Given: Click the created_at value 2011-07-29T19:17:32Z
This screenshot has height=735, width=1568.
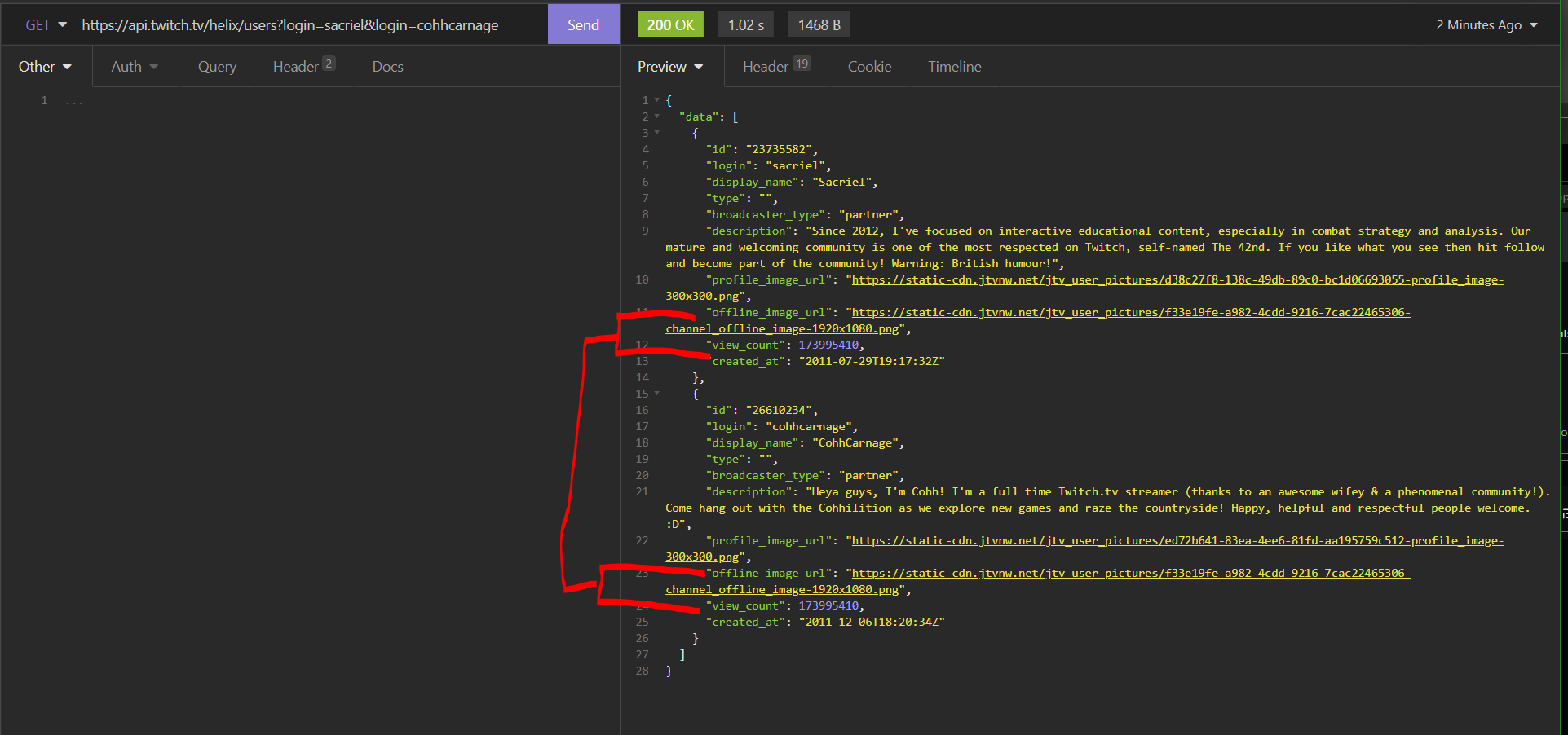Looking at the screenshot, I should point(872,361).
